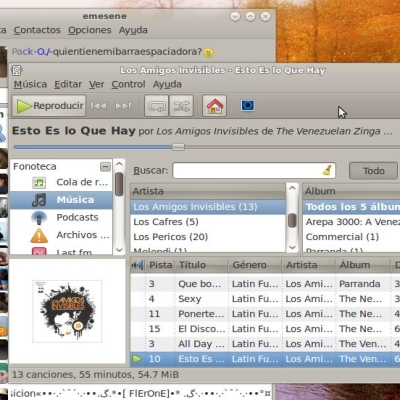The height and width of the screenshot is (400, 400).
Task: Click the blue visualization toolbar icon
Action: (248, 106)
